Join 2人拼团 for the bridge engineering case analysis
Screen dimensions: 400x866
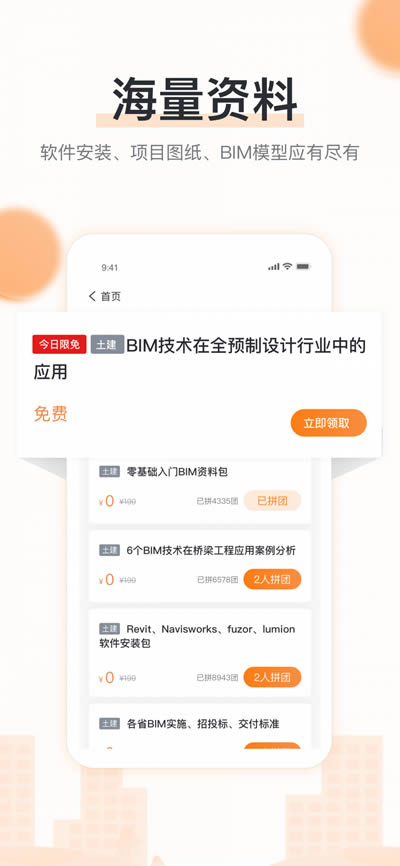pyautogui.click(x=272, y=579)
